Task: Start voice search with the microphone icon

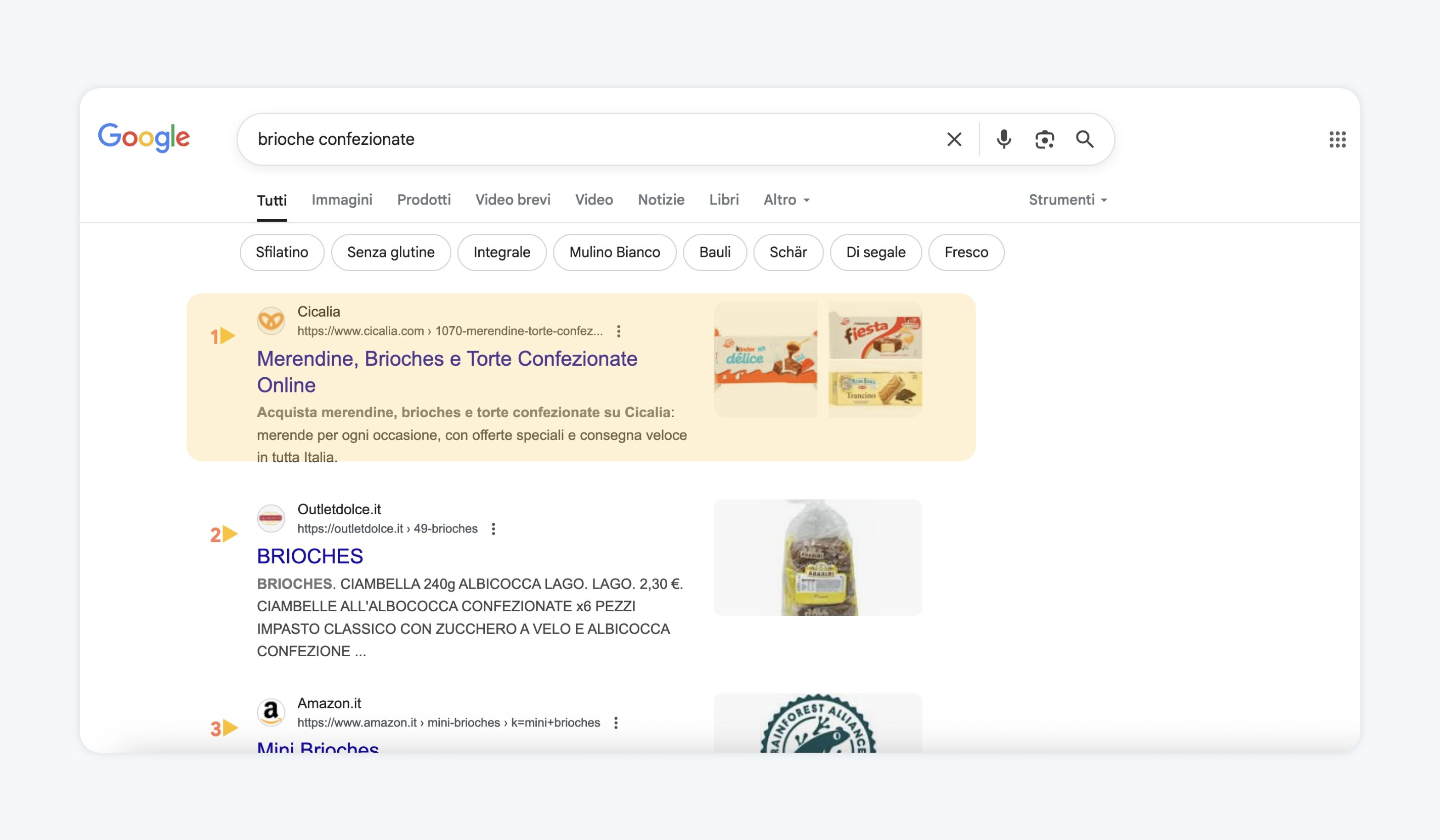Action: click(1003, 139)
